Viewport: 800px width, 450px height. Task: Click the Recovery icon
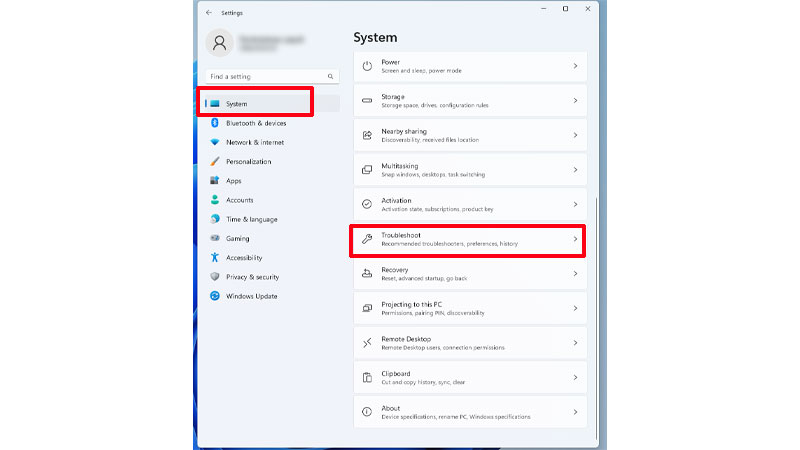(367, 273)
